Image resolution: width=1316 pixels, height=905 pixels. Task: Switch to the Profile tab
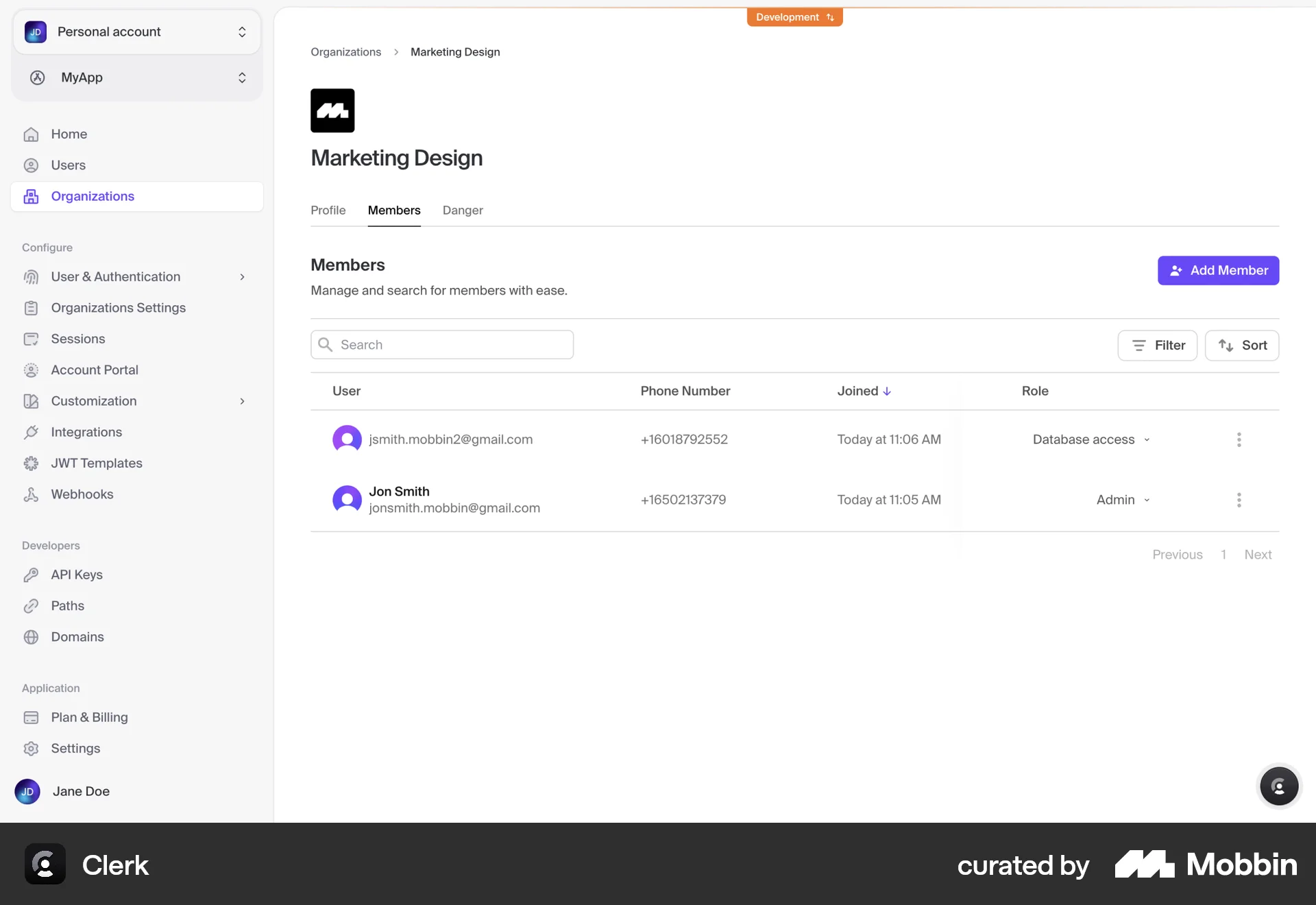(x=328, y=210)
